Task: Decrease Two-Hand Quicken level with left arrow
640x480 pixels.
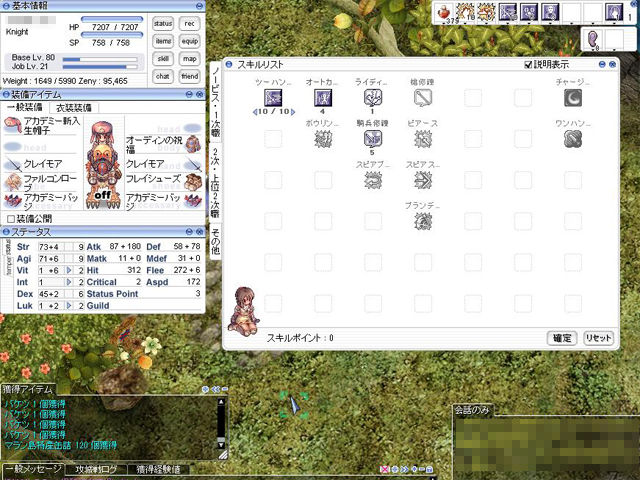Action: [x=255, y=112]
